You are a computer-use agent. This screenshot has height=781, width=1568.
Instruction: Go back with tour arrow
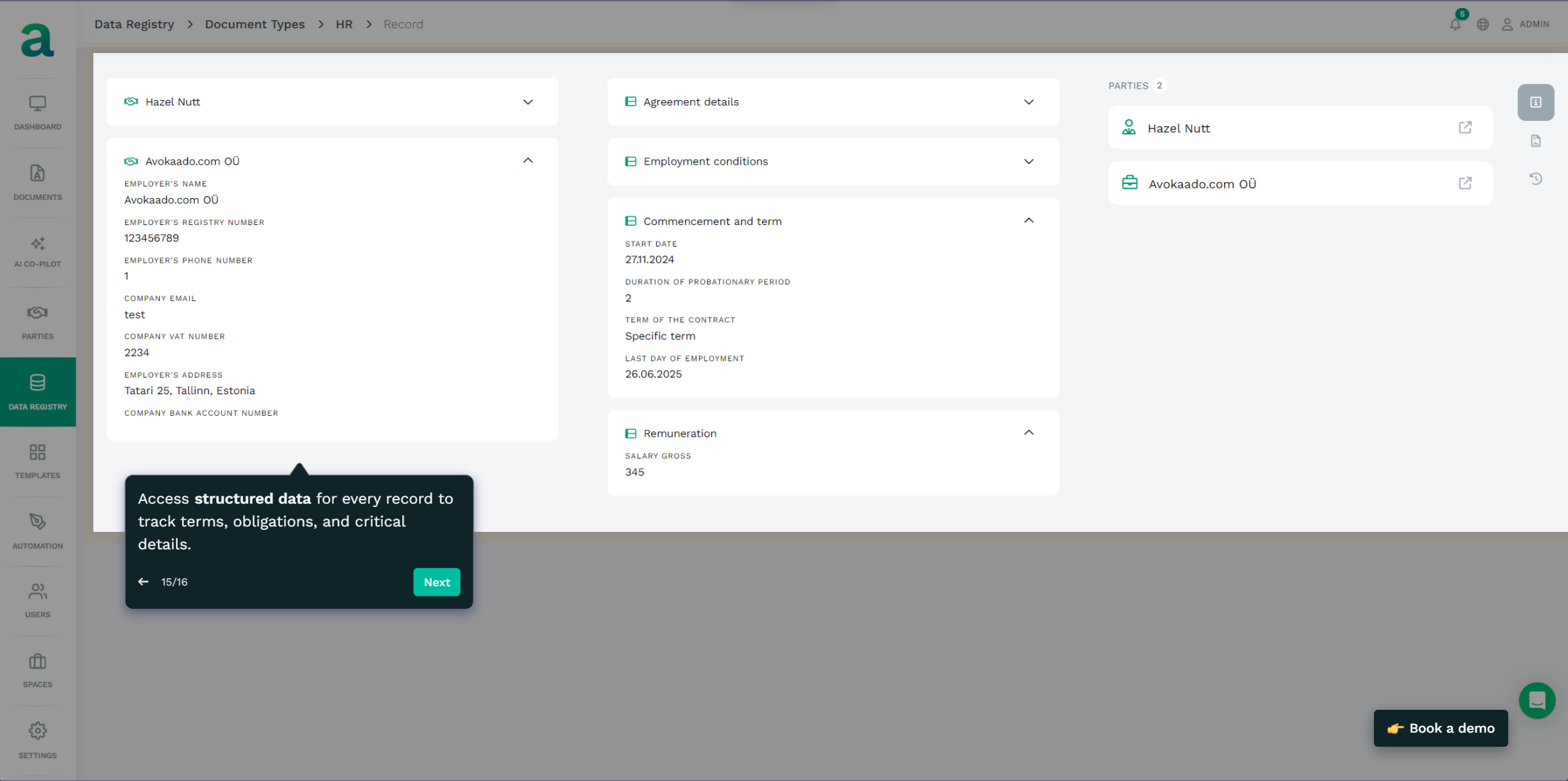click(143, 582)
